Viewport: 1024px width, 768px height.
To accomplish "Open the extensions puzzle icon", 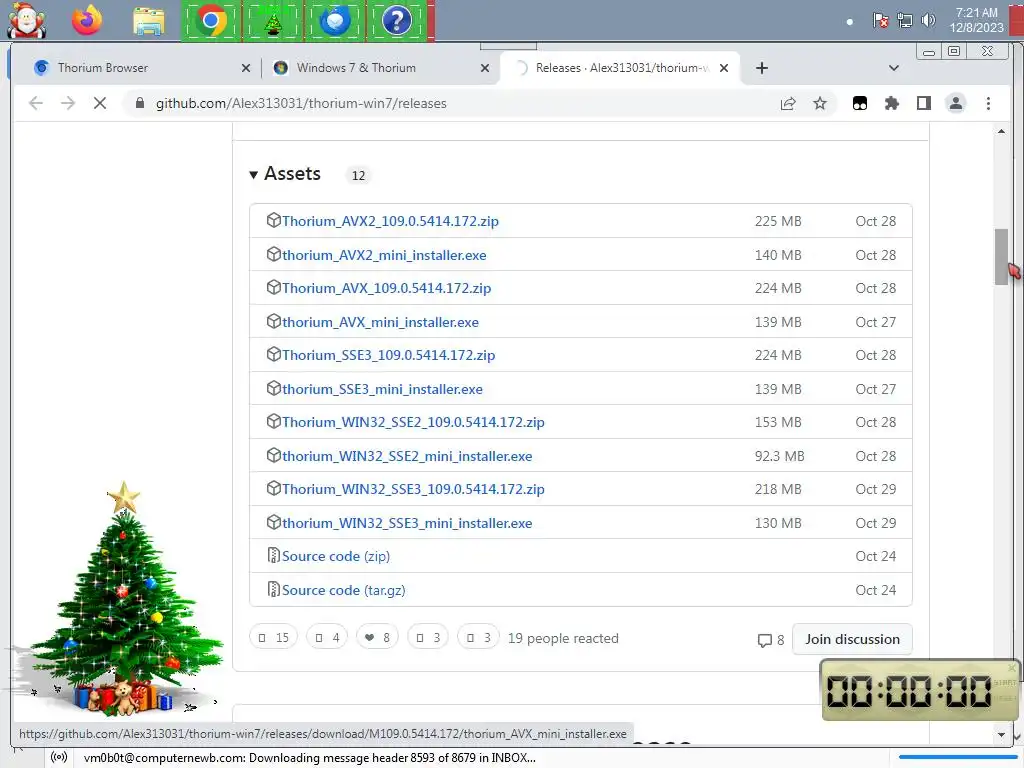I will click(891, 103).
